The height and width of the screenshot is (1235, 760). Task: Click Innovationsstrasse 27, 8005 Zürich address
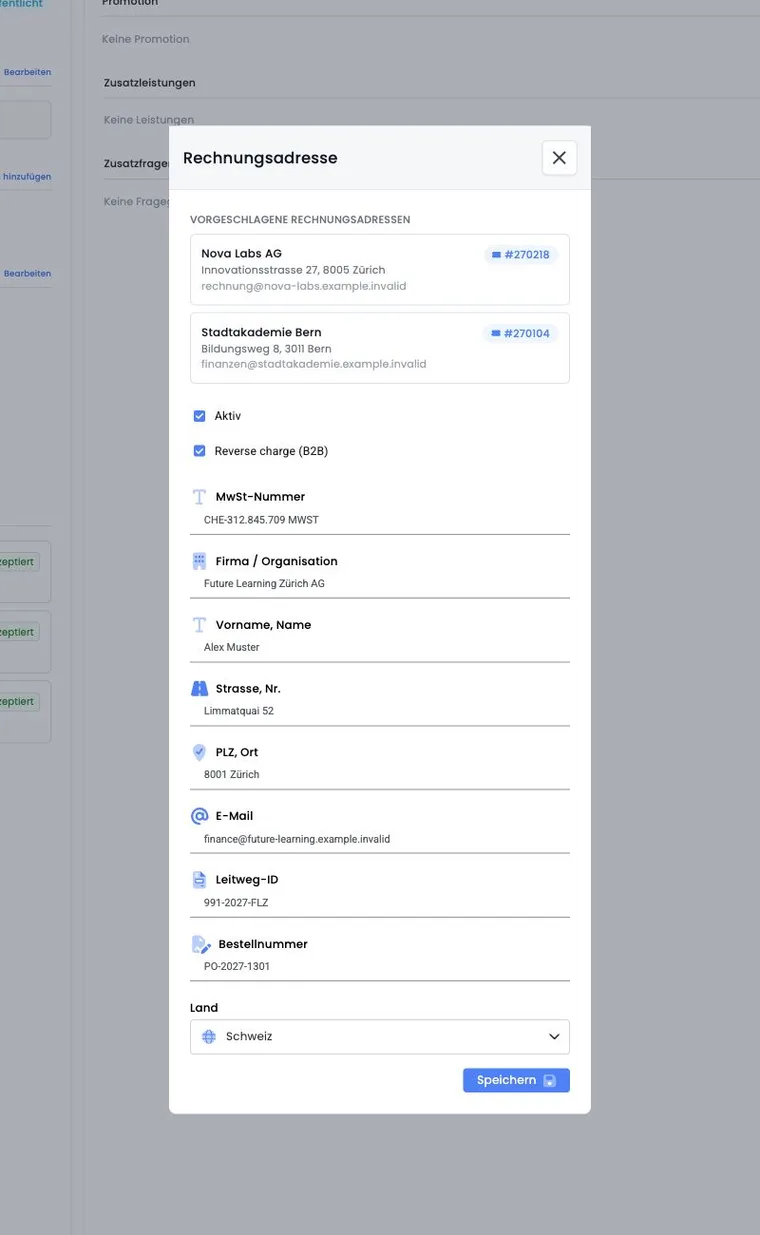tap(293, 270)
